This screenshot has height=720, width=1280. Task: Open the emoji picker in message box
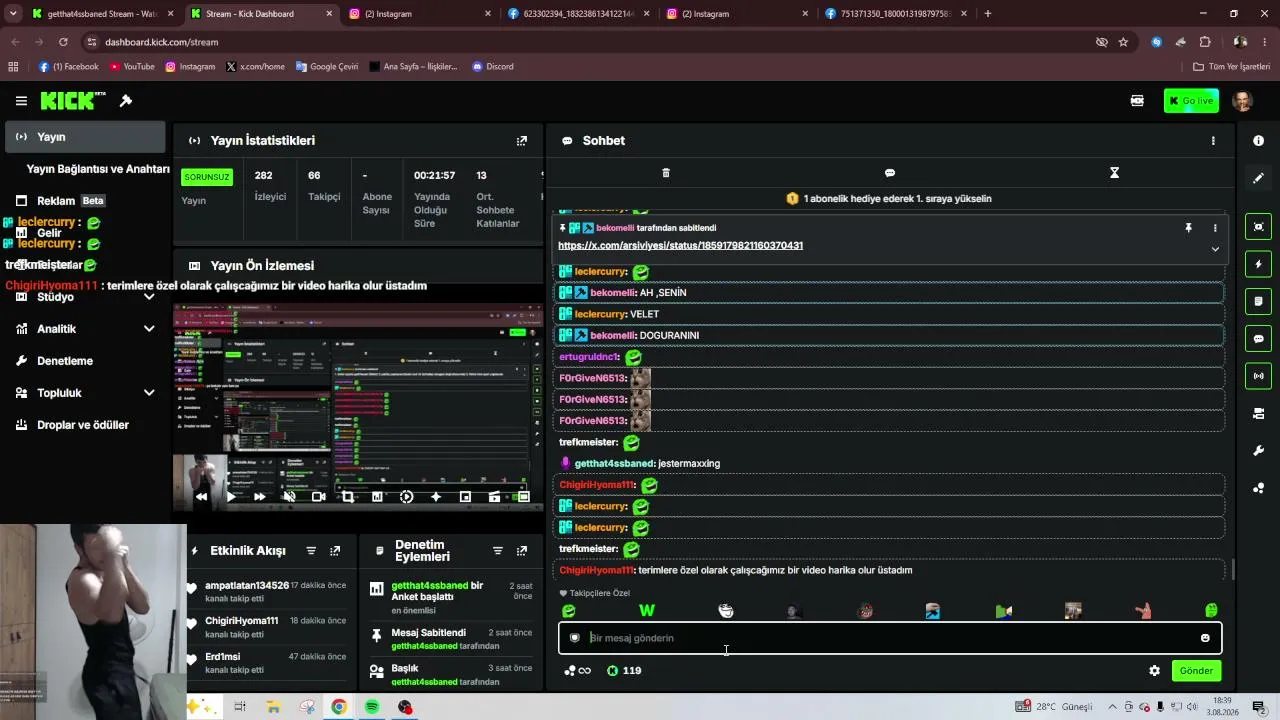pyautogui.click(x=1205, y=638)
